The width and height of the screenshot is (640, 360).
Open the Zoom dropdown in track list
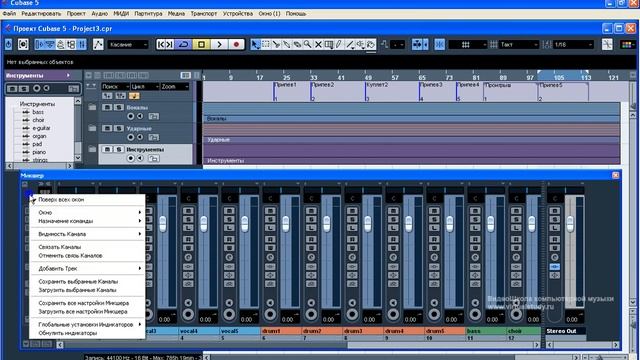coord(175,86)
